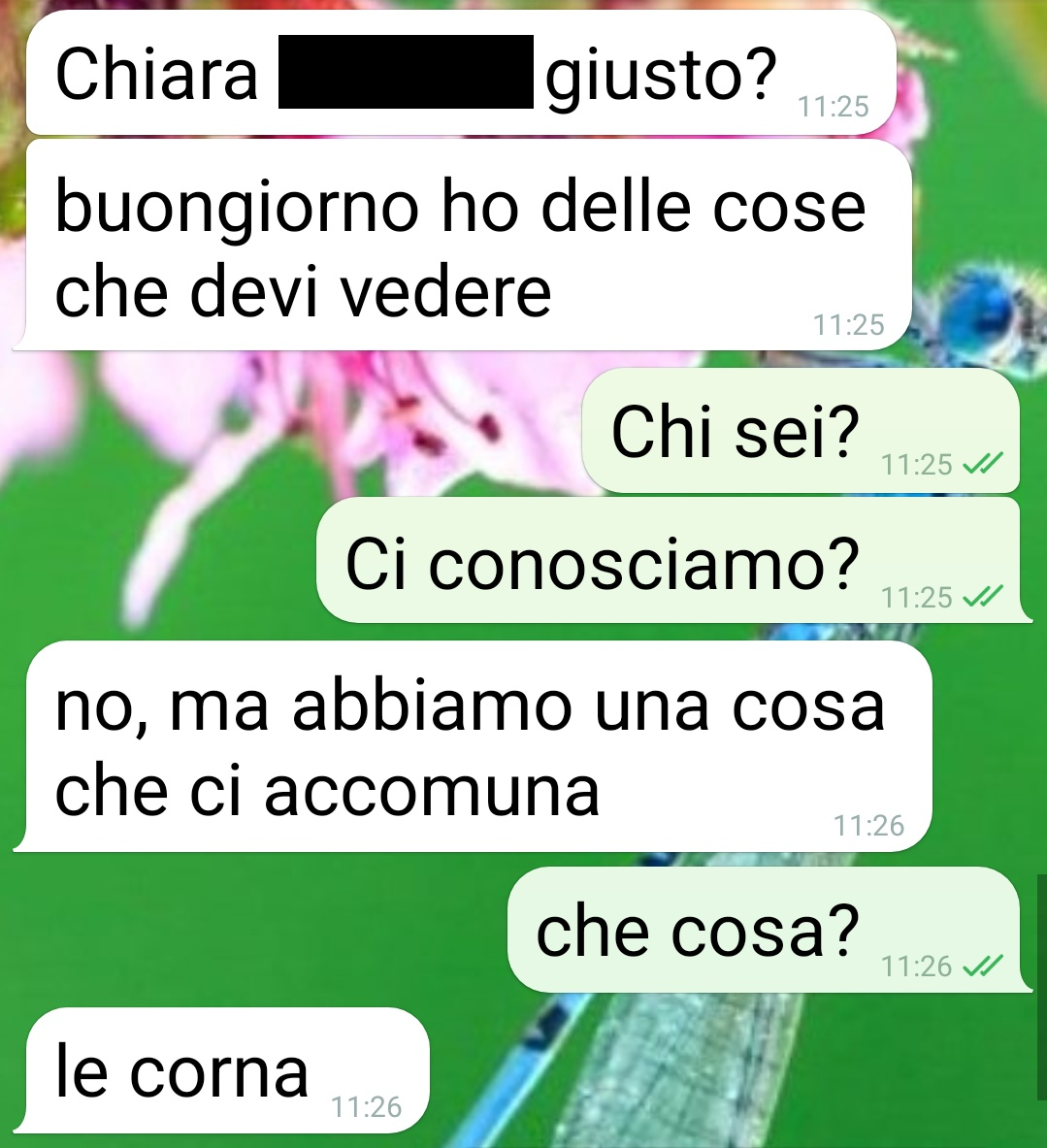Image resolution: width=1047 pixels, height=1148 pixels.
Task: Click the 11:25 timestamp under 'che devi vedere'
Action: coord(849,324)
